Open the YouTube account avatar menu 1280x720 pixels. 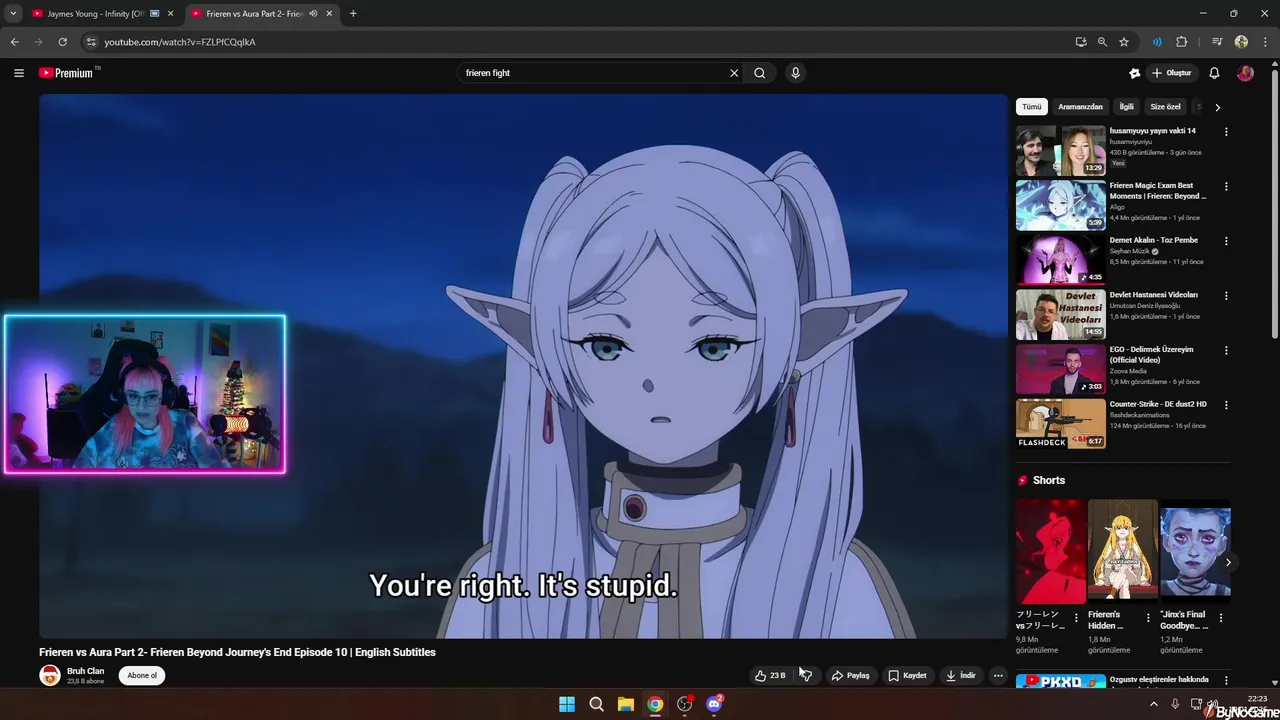click(1245, 73)
